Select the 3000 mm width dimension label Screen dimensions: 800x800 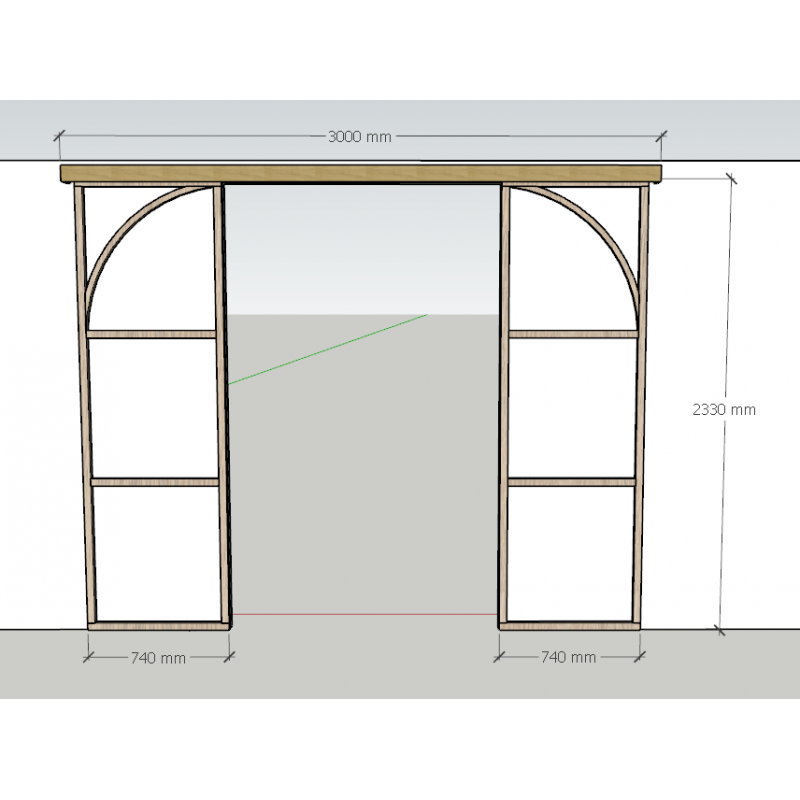pos(359,137)
